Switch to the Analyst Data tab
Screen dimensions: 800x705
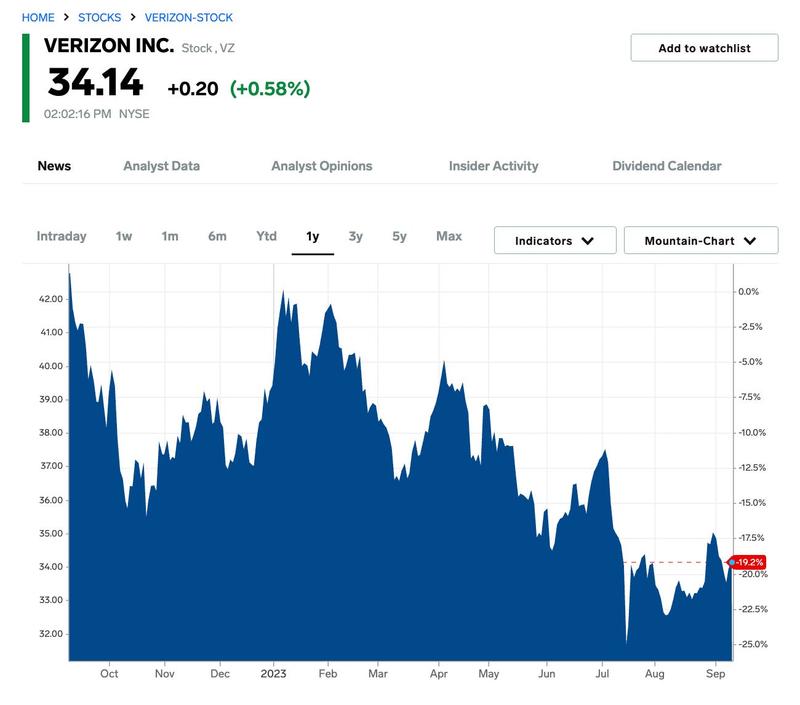[161, 166]
